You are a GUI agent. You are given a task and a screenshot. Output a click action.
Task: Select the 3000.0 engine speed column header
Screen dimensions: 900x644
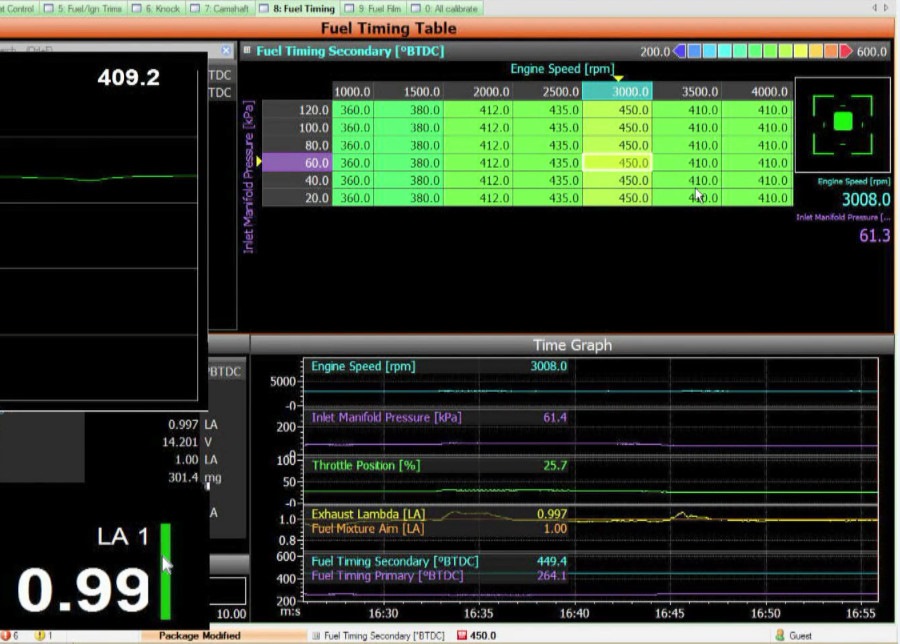click(x=618, y=92)
